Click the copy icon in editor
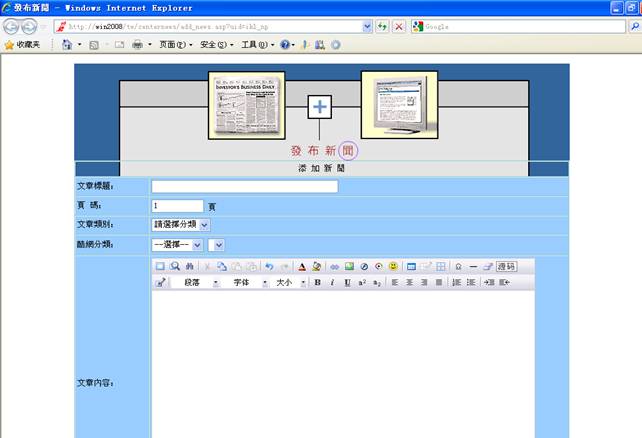The width and height of the screenshot is (642, 438). (221, 267)
